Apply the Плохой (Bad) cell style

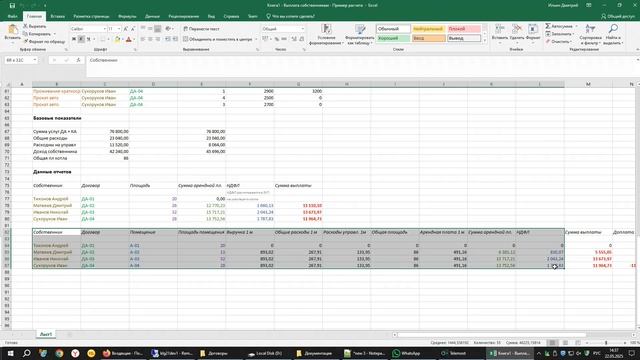pos(464,29)
